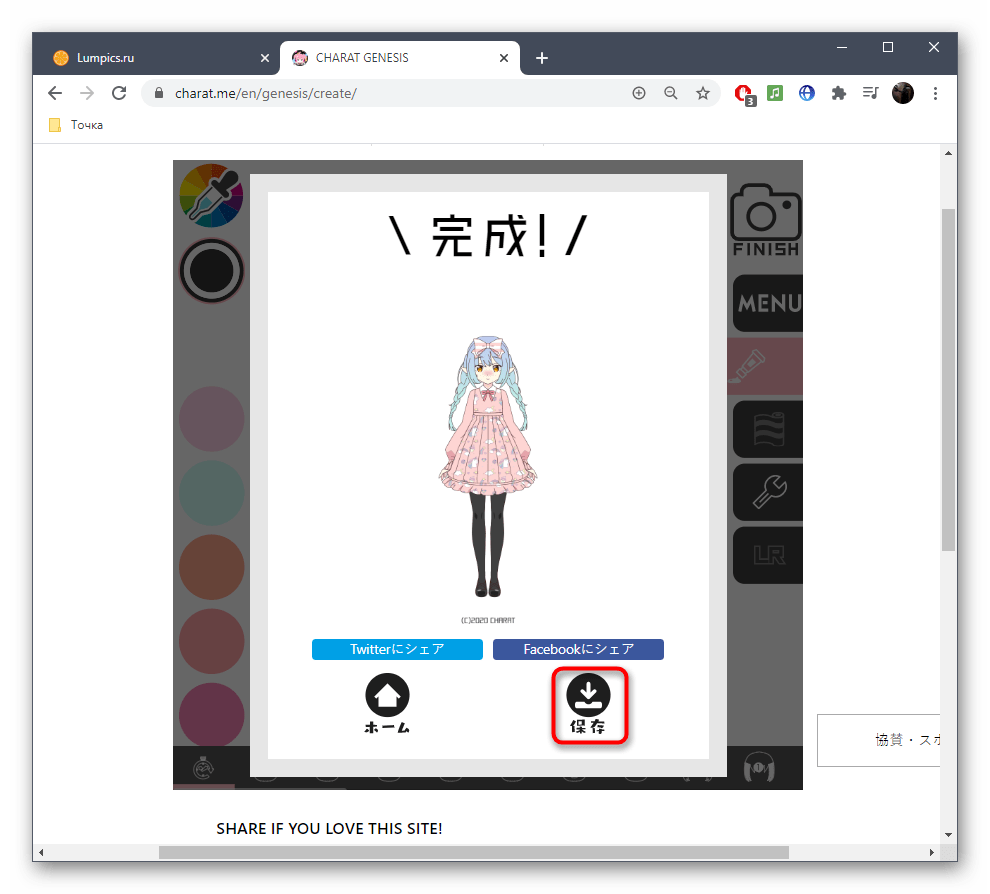Select the black circle color swatch

(211, 271)
